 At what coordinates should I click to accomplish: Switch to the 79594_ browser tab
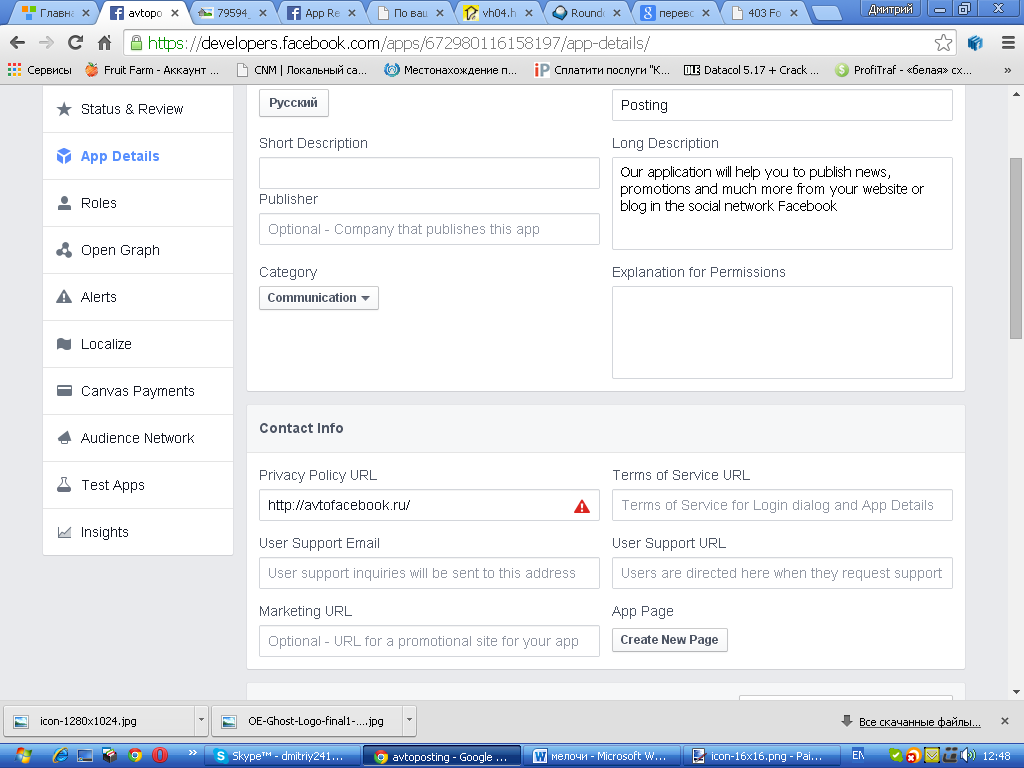click(x=232, y=12)
